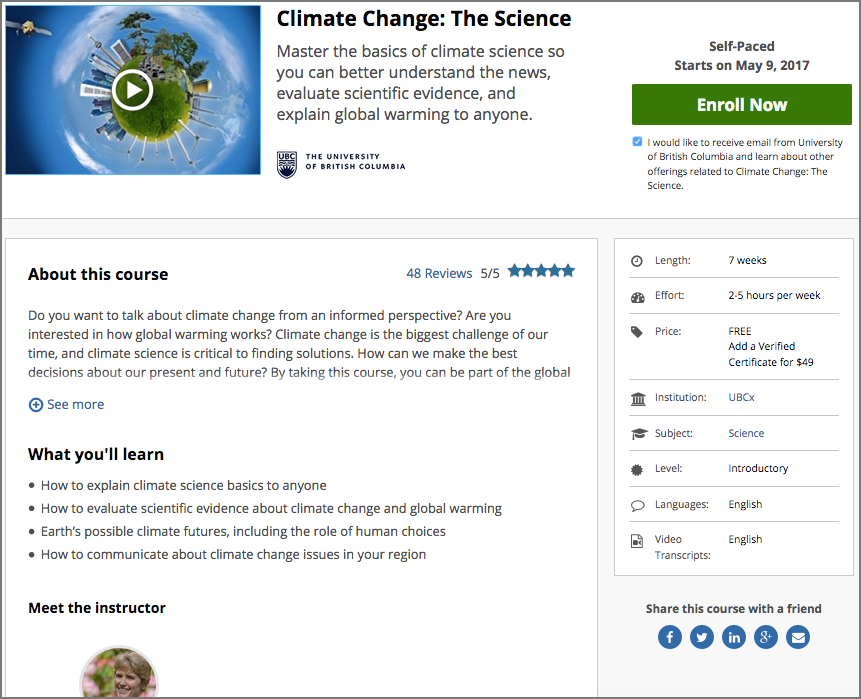Share course by email icon
The height and width of the screenshot is (699, 861).
pos(797,637)
